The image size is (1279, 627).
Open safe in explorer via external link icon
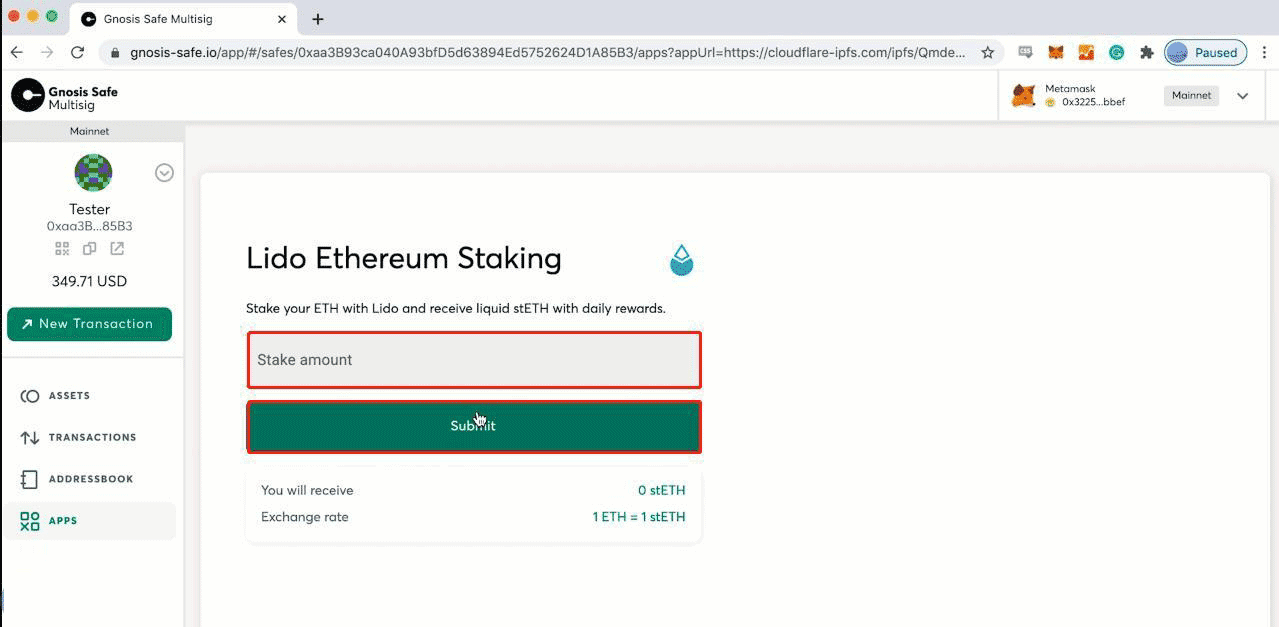pos(116,248)
